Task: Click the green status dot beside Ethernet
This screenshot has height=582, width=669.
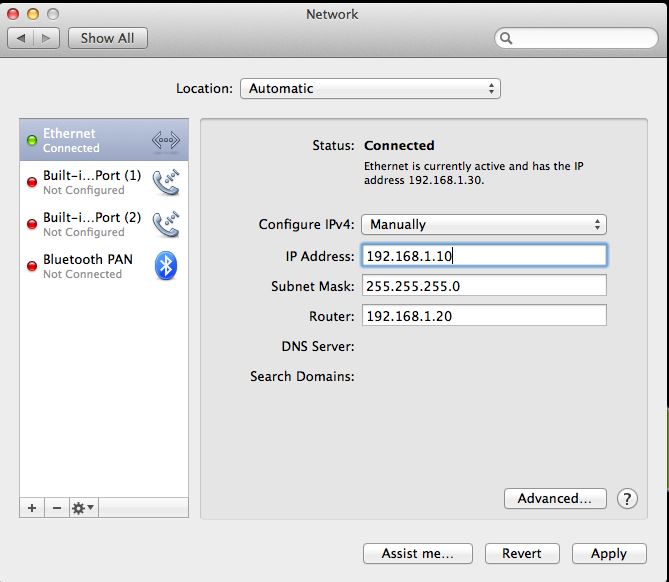Action: (x=32, y=140)
